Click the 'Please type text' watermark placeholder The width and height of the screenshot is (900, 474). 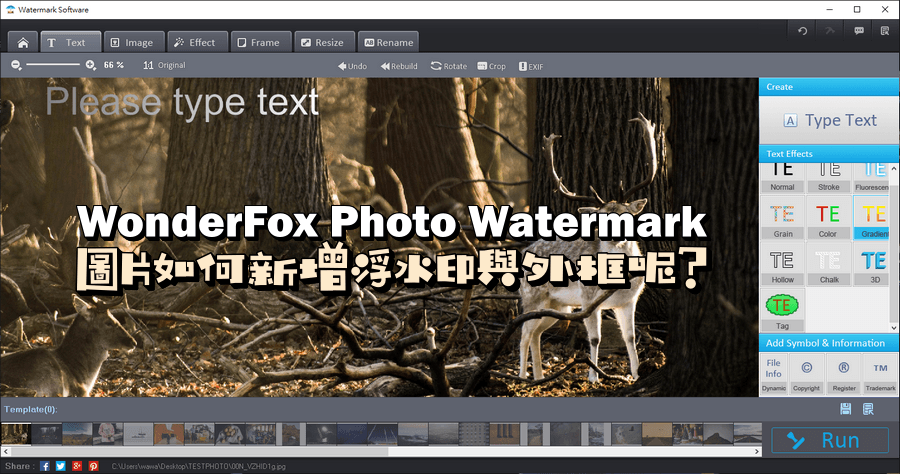click(x=182, y=102)
